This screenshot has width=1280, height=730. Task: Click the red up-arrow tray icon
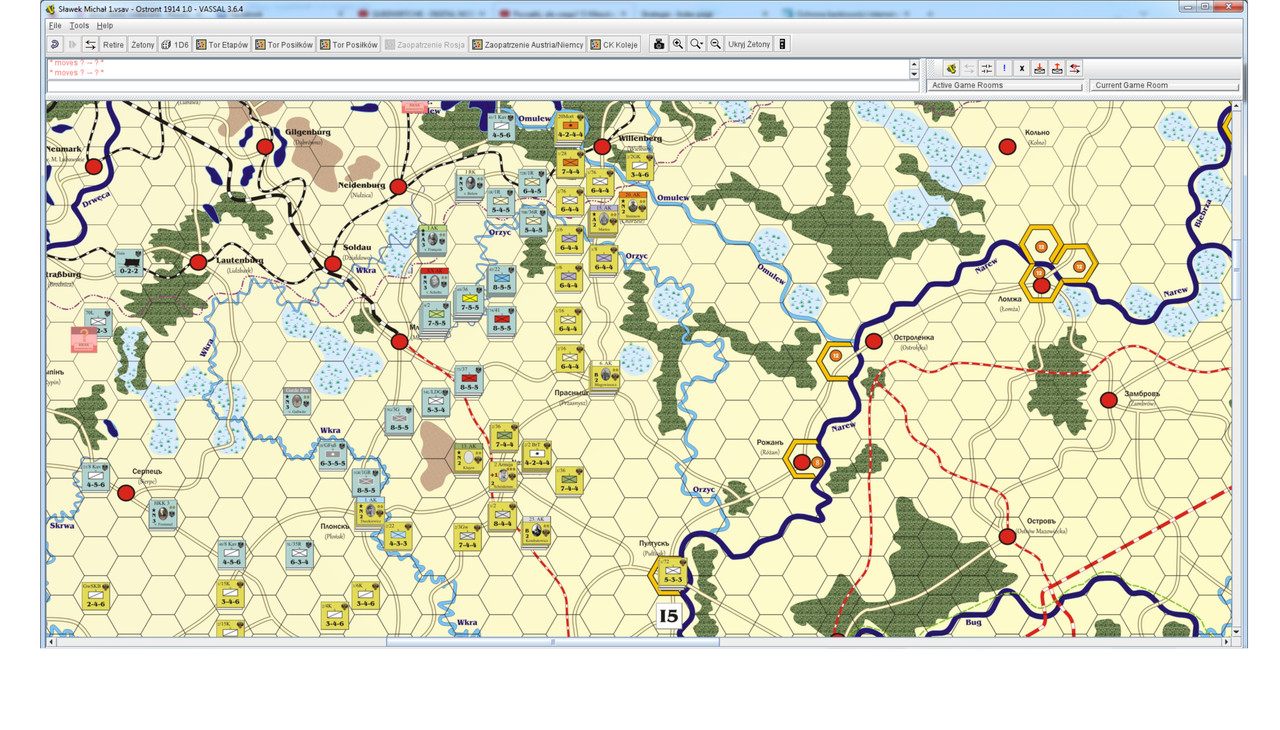click(1057, 68)
